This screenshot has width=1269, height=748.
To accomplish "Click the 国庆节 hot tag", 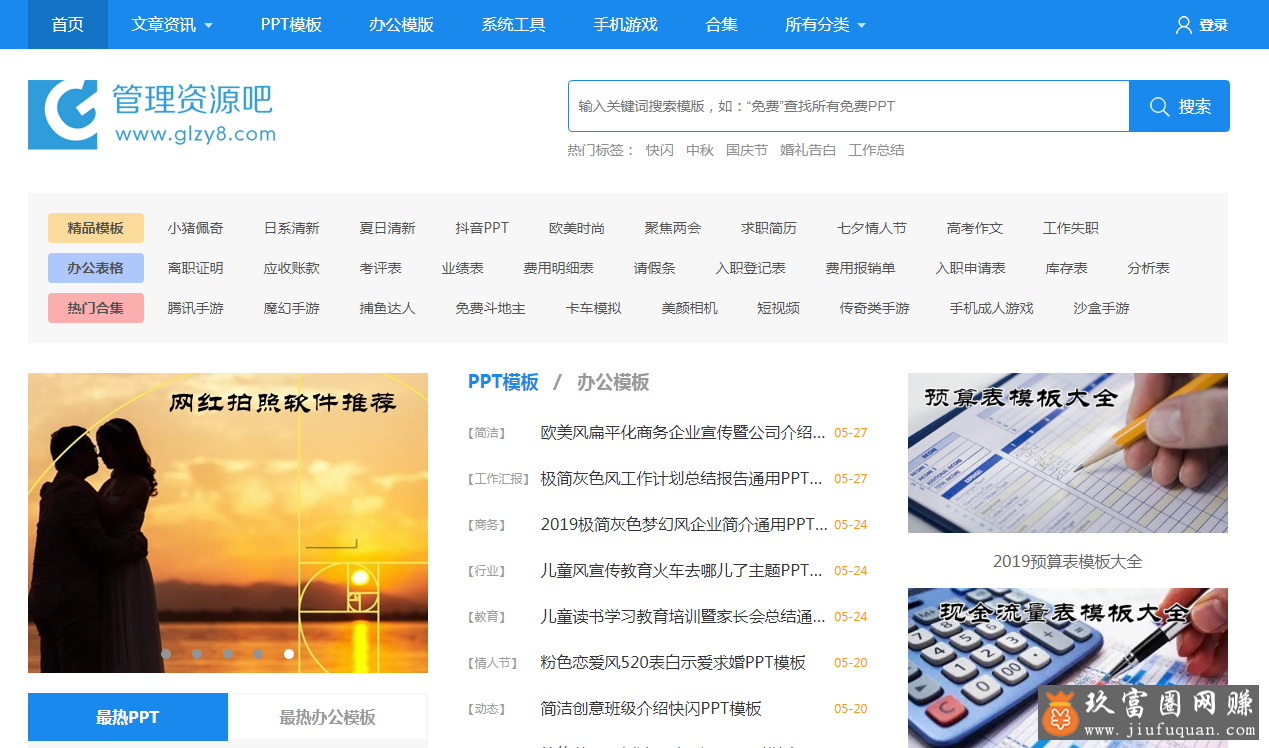I will click(746, 150).
